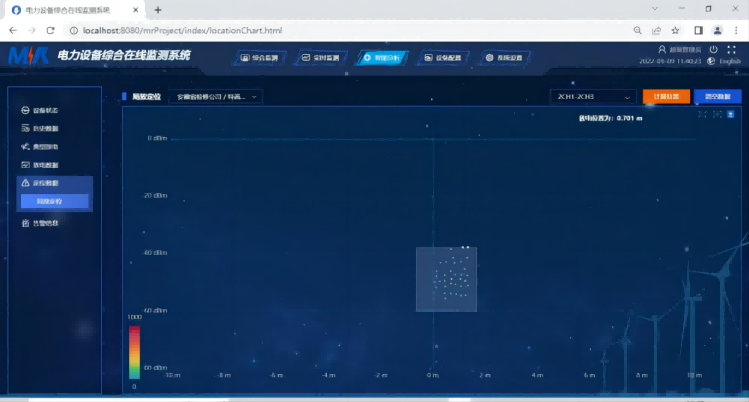The image size is (749, 402).
Task: Click the administrator user icon in header
Action: click(662, 49)
